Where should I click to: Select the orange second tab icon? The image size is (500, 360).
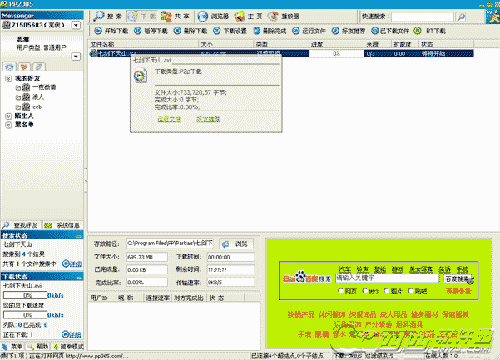click(24, 67)
